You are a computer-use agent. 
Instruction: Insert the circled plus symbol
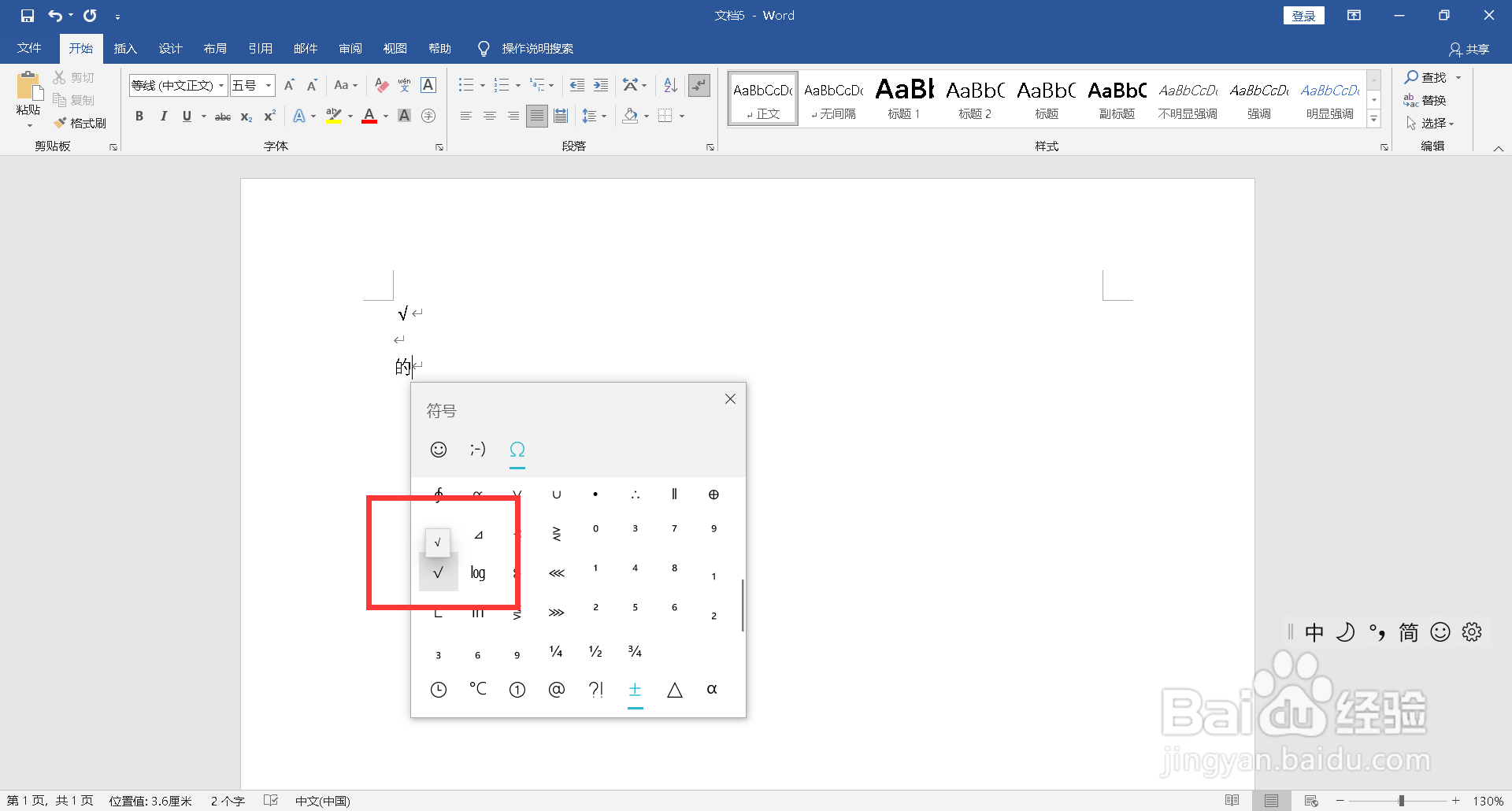[713, 494]
